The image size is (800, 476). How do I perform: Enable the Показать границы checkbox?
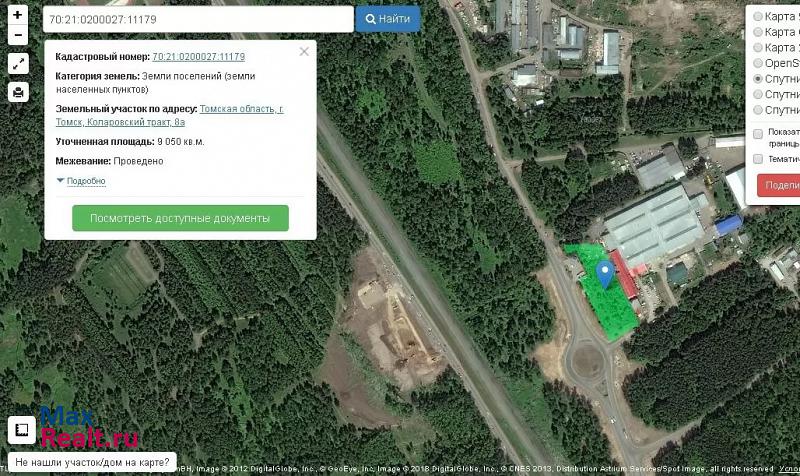coord(758,133)
